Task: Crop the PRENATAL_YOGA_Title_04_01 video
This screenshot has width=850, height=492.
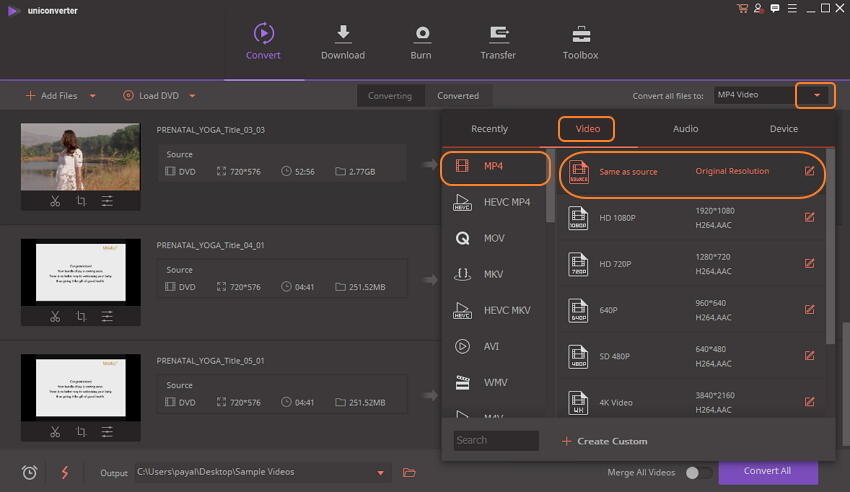Action: click(x=81, y=316)
